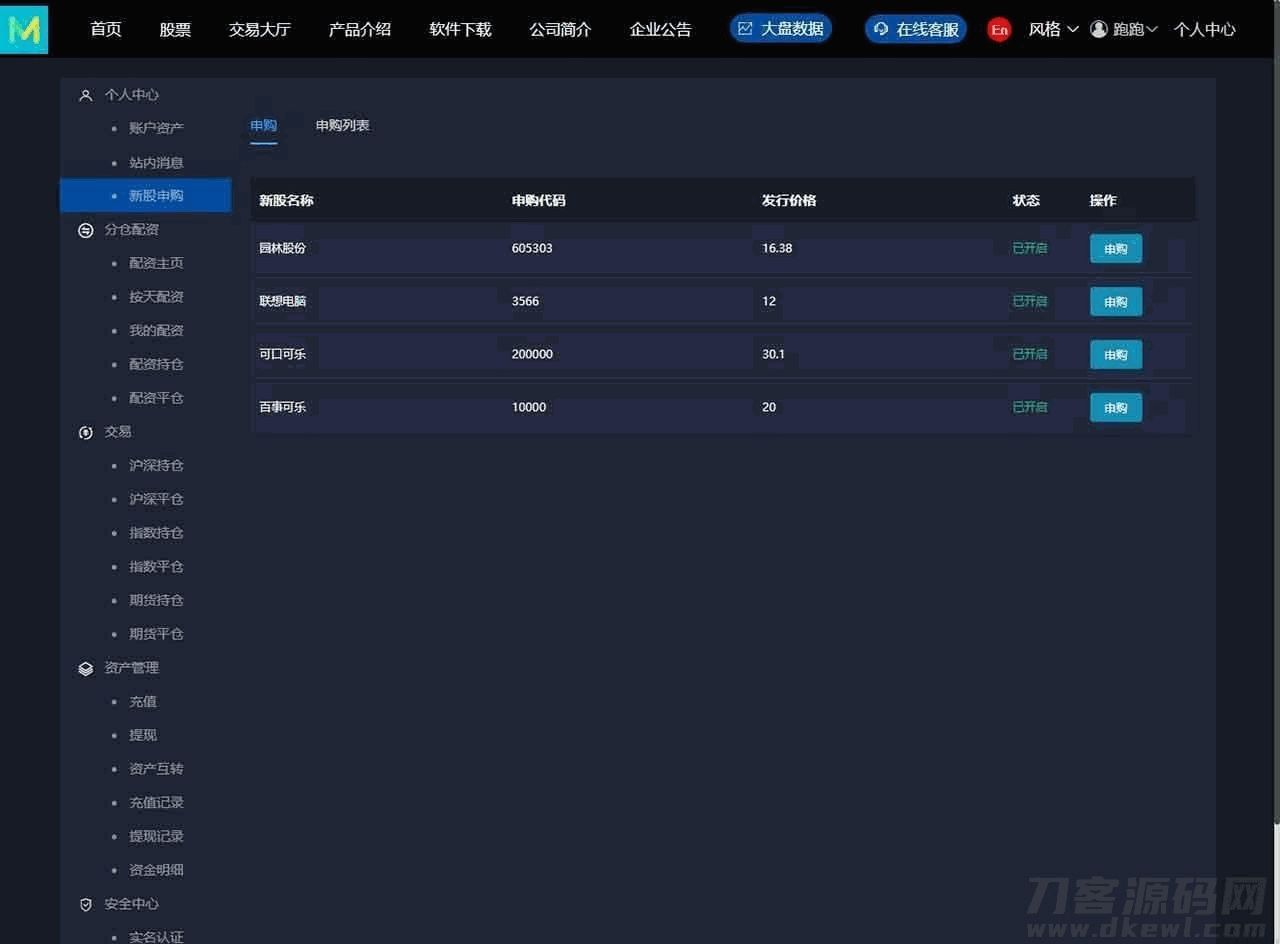Screen dimensions: 1280x944
Task: Click the 安全中心 shield icon
Action: [x=86, y=904]
